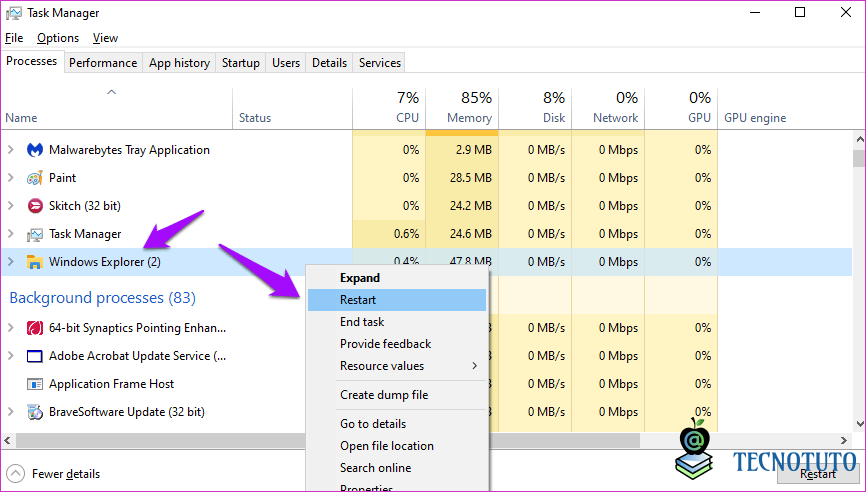Click the BraveSoftware Update icon
The height and width of the screenshot is (492, 866).
pos(35,412)
